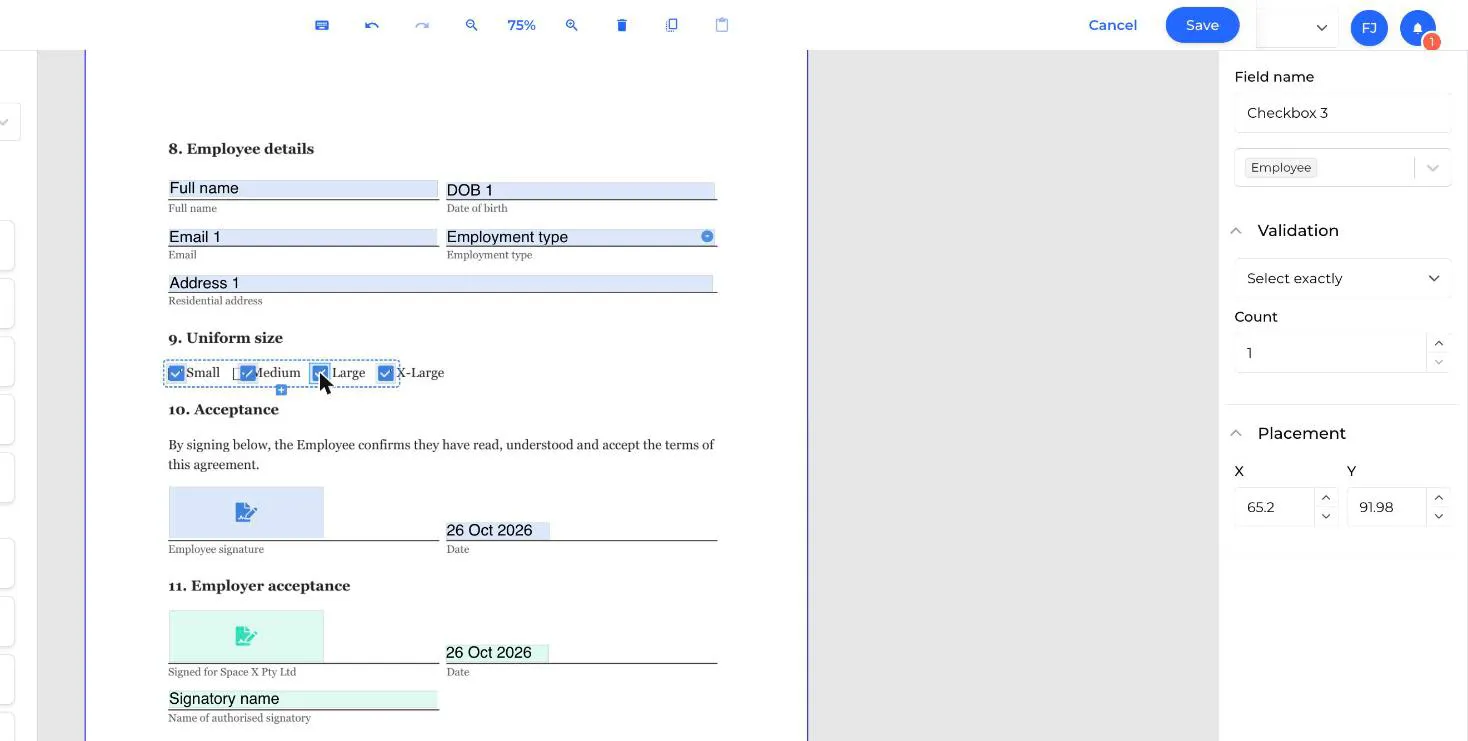Select the Large checkbox field
Viewport: 1468px width, 741px height.
320,373
